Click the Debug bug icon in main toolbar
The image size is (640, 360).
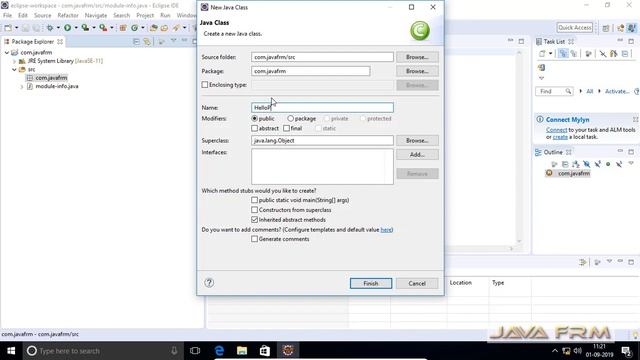click(x=50, y=28)
